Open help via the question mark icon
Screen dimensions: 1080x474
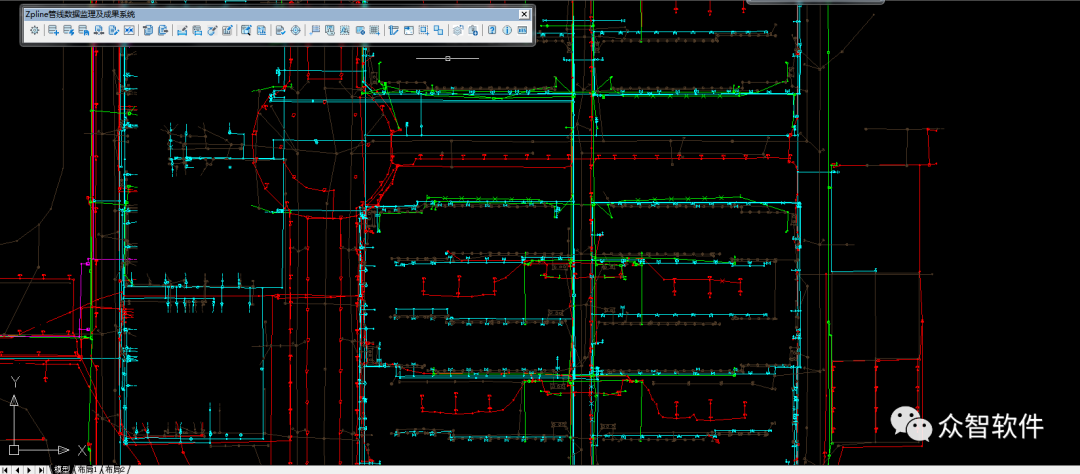coord(492,30)
